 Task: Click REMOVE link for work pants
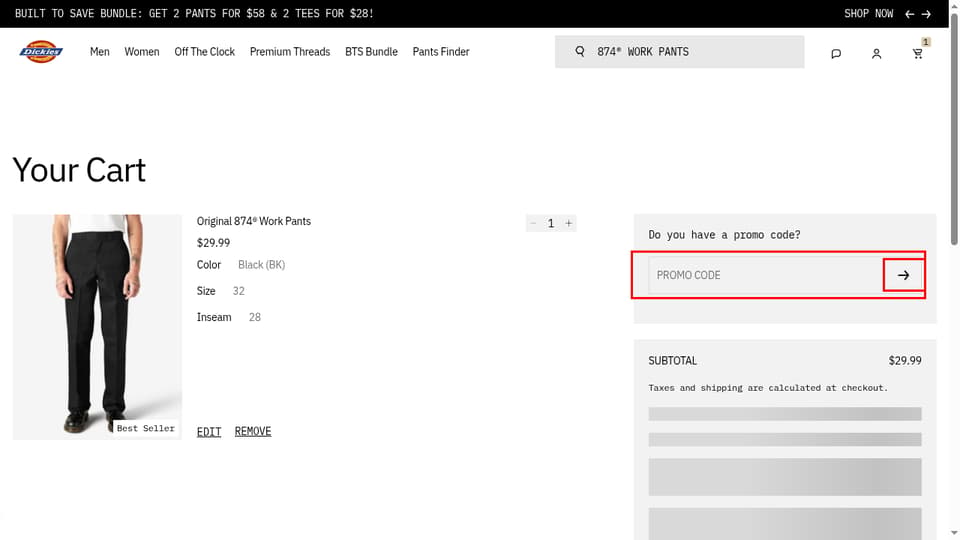(253, 432)
